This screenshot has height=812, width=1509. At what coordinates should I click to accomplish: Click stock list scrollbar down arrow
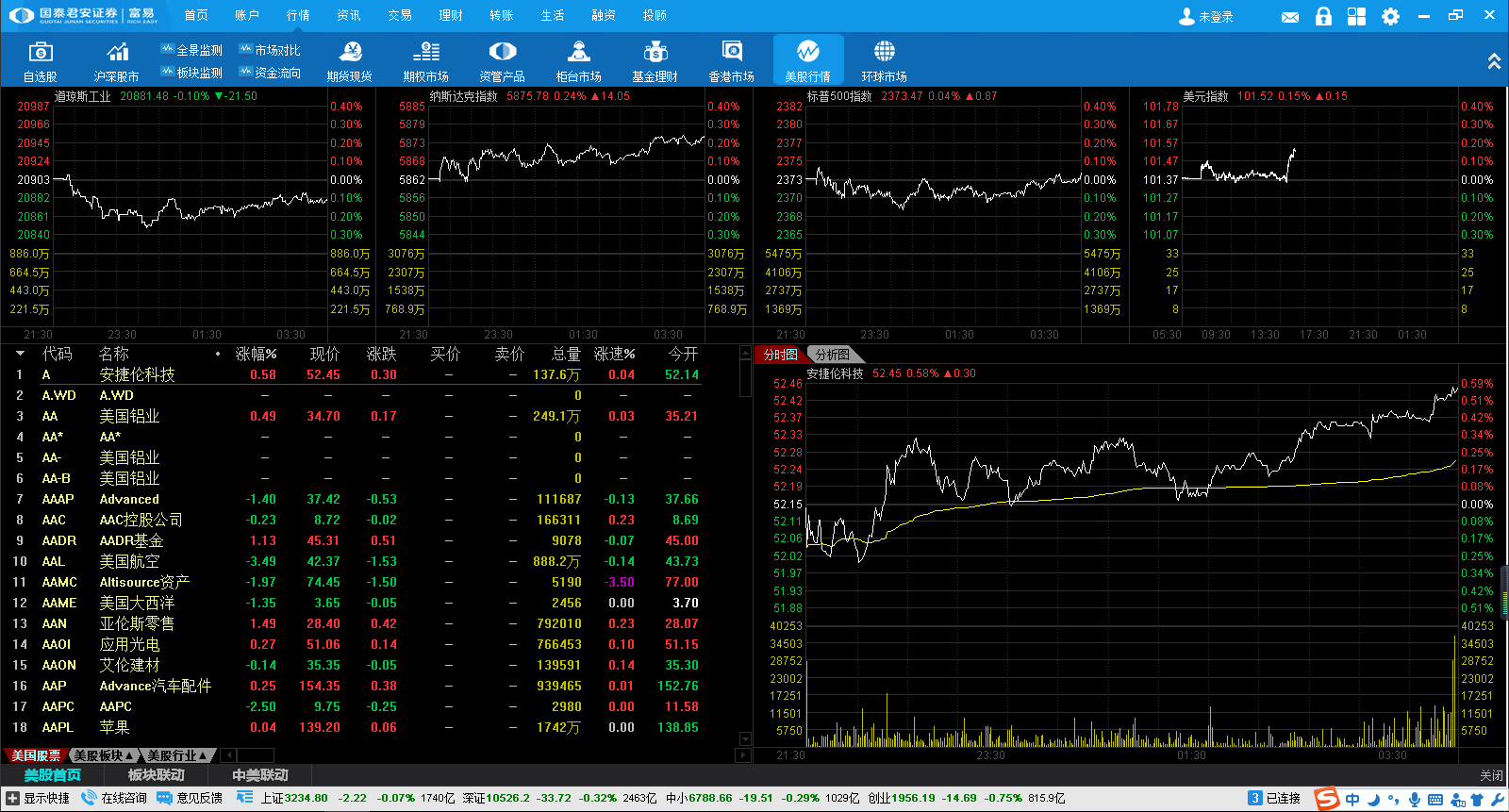coord(745,739)
